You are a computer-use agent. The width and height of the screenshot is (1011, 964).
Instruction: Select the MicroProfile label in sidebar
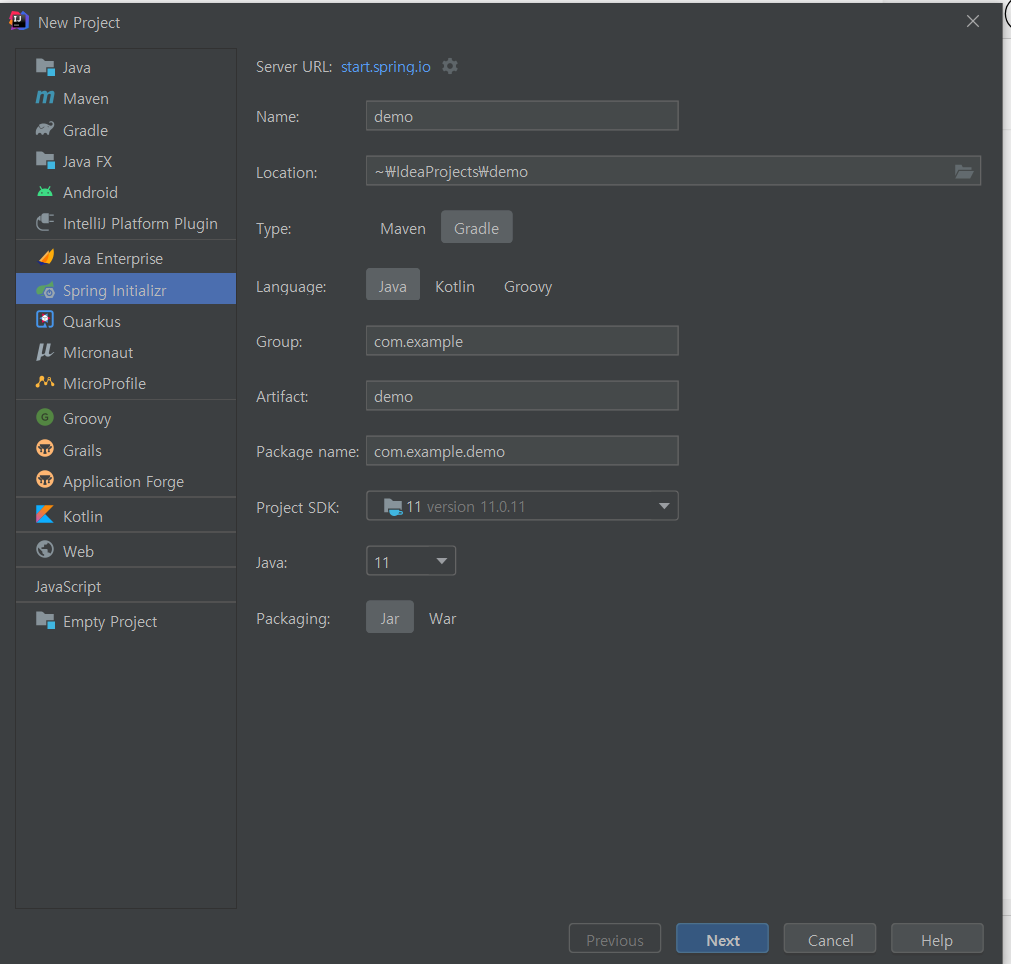[104, 384]
